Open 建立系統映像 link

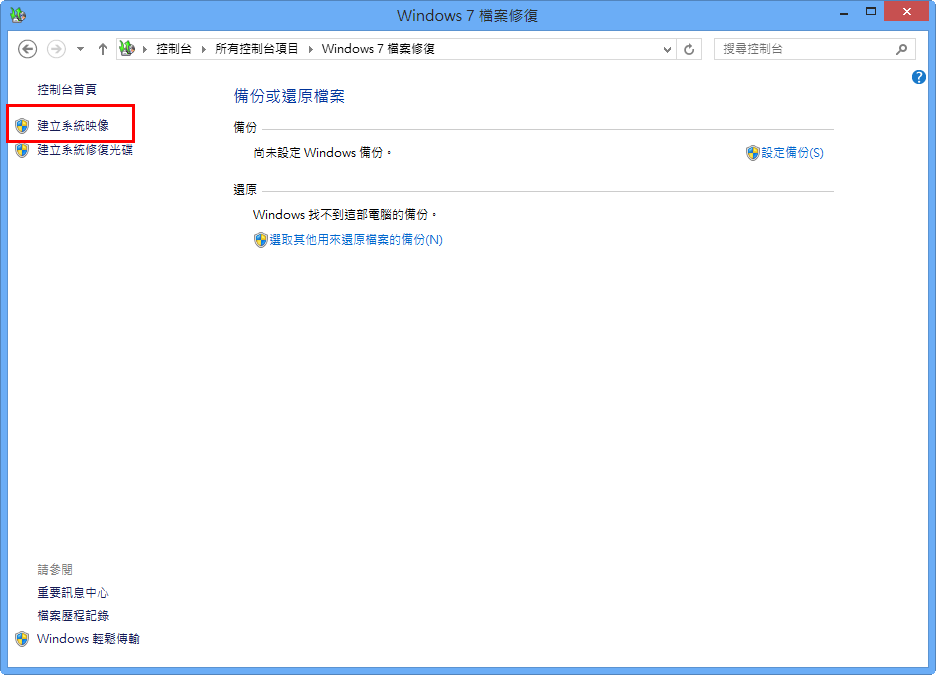pyautogui.click(x=73, y=125)
